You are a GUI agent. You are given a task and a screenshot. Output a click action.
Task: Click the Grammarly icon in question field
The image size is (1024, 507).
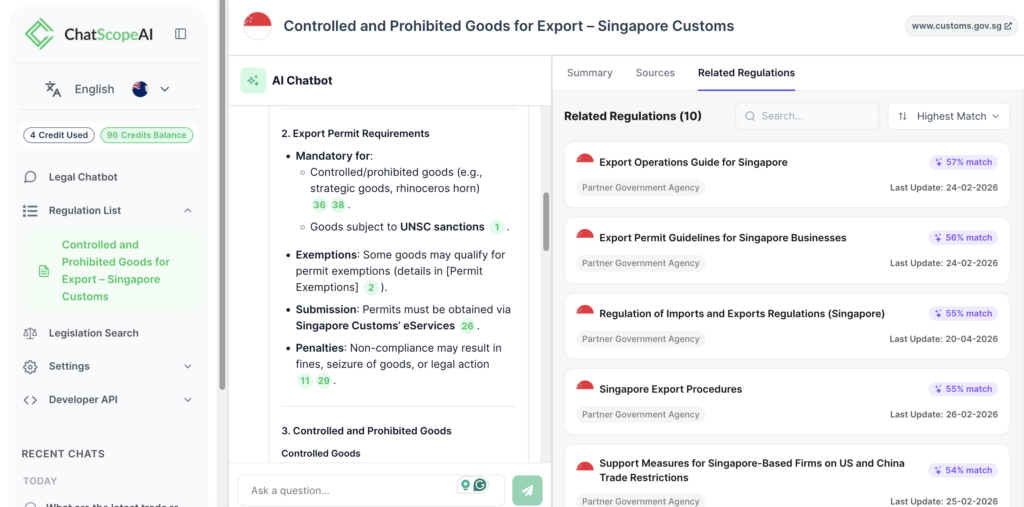(481, 485)
